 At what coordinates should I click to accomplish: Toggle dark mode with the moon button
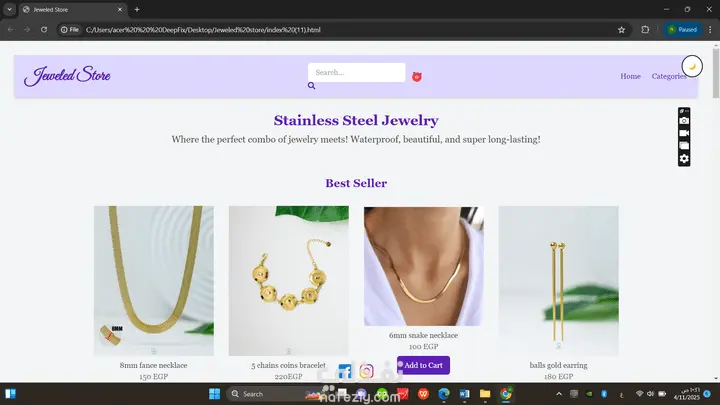(692, 67)
